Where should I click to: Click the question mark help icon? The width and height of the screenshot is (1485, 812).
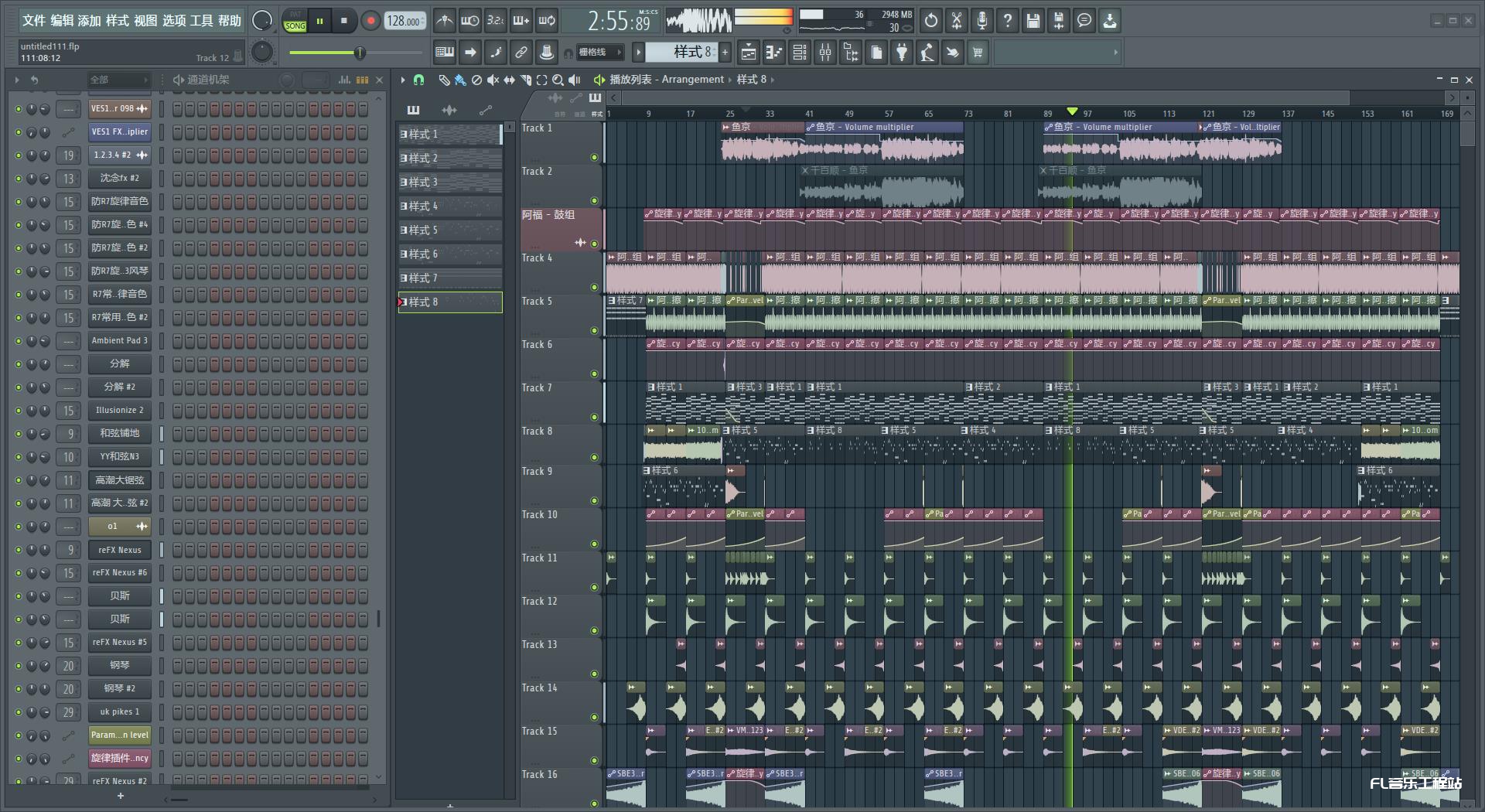pyautogui.click(x=1008, y=21)
